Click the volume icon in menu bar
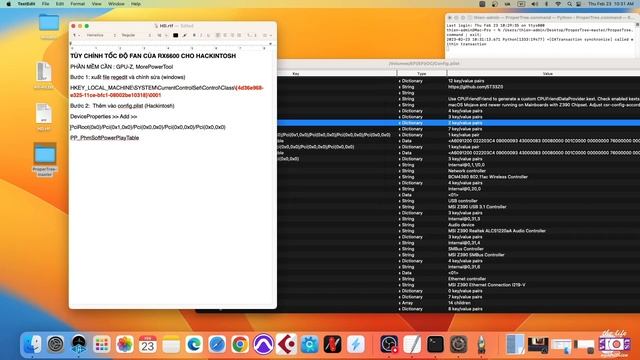 pyautogui.click(x=535, y=4)
